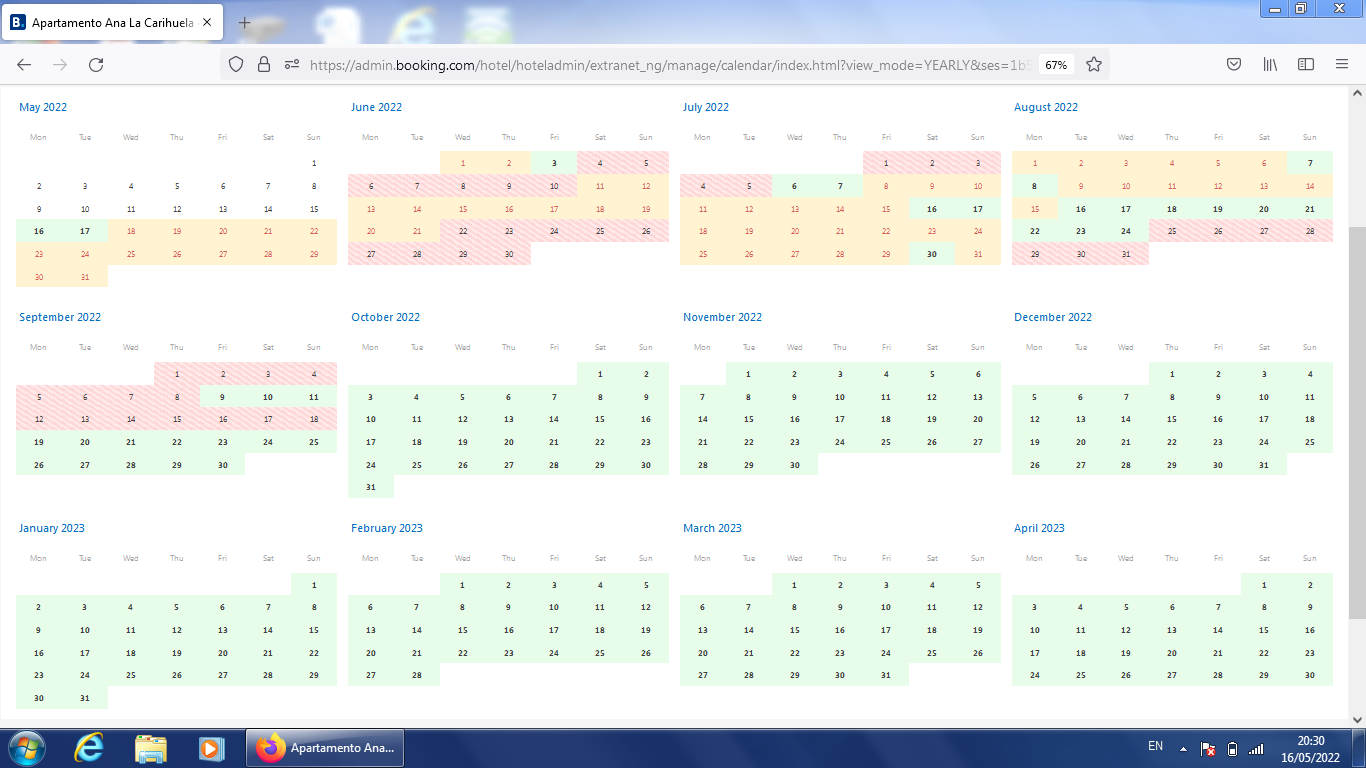
Task: Toggle the sidebar view icon
Action: point(1306,64)
